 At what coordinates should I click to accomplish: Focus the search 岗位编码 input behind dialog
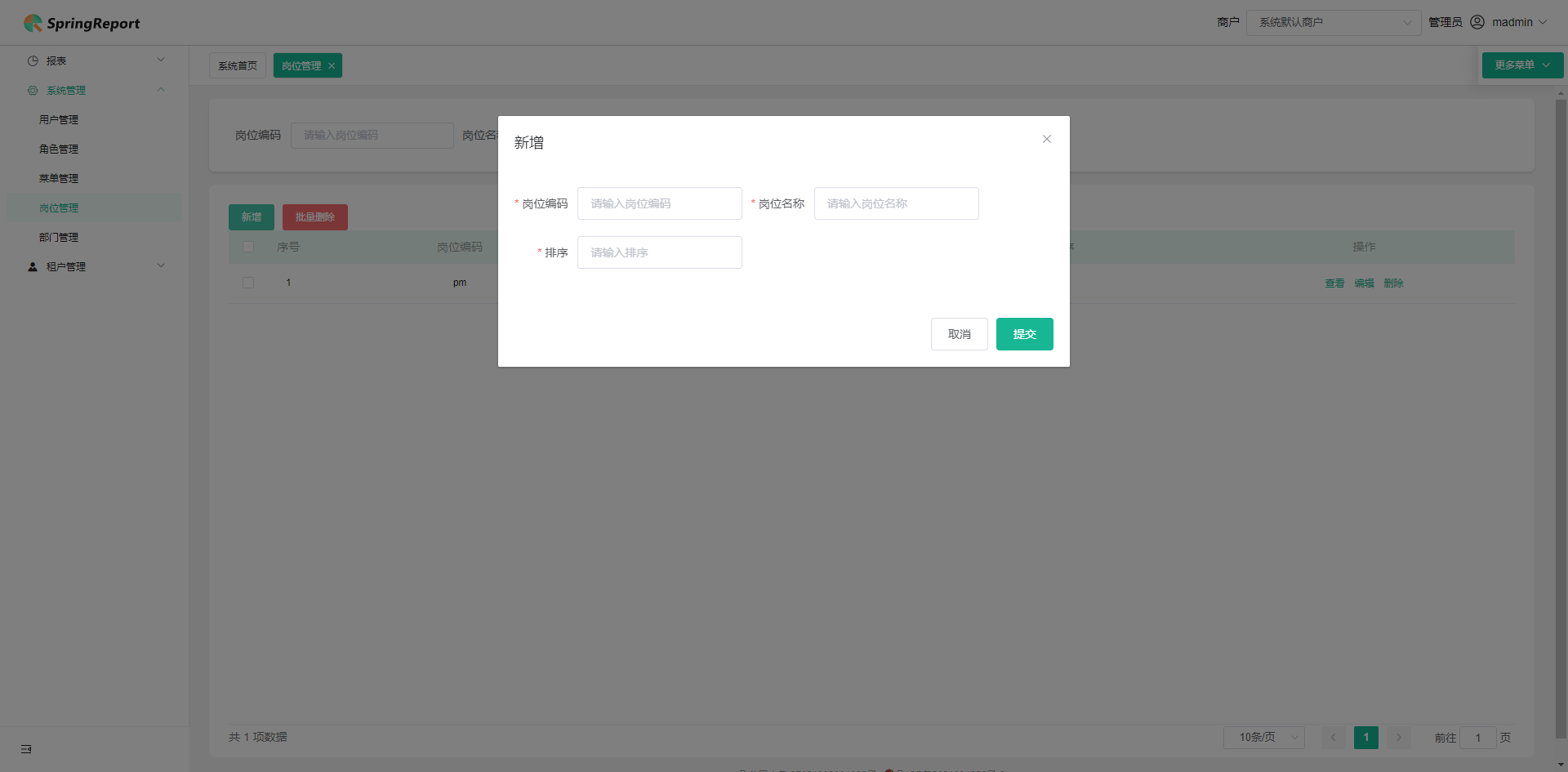click(x=372, y=136)
